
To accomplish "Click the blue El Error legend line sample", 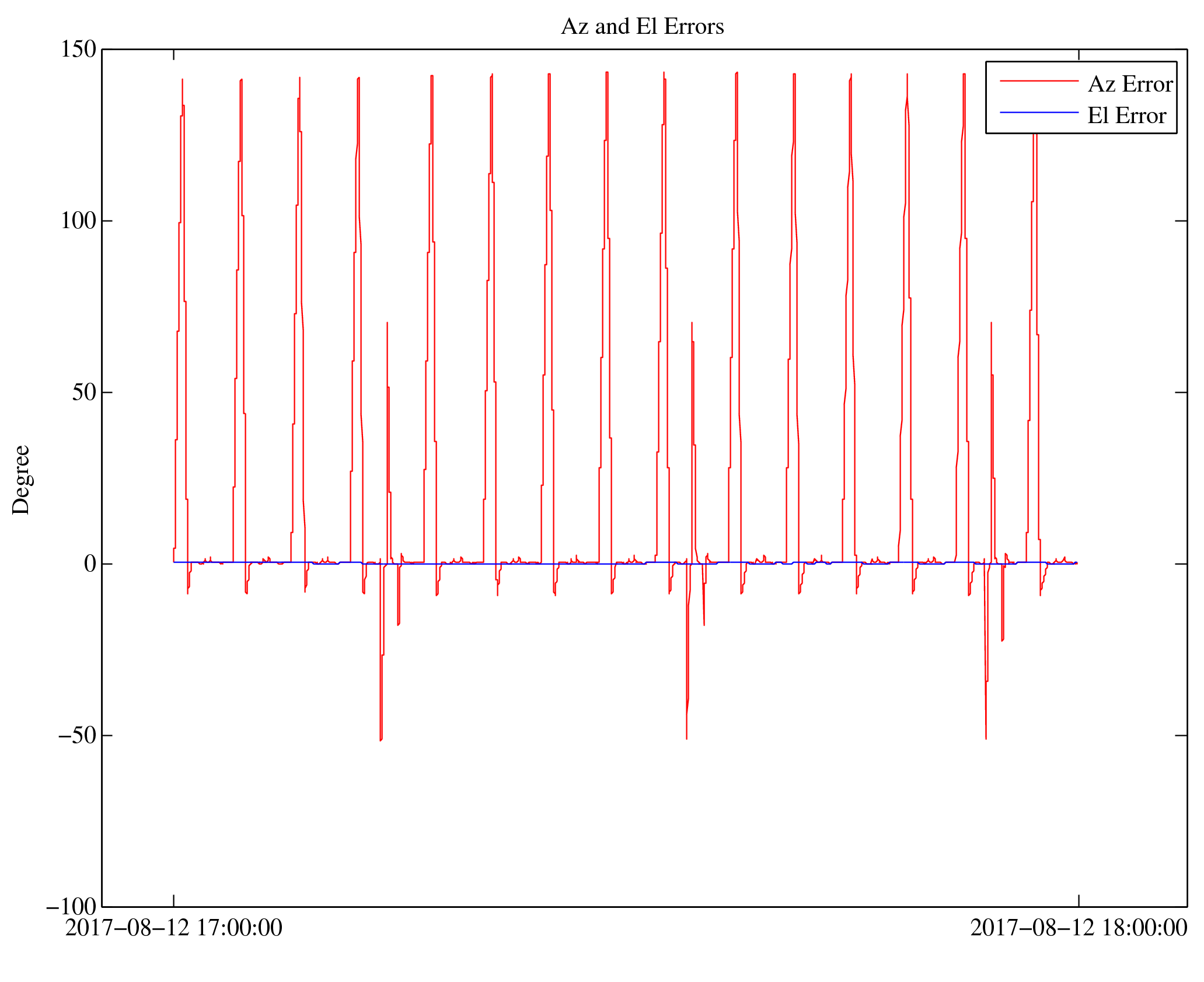I will 1039,112.
